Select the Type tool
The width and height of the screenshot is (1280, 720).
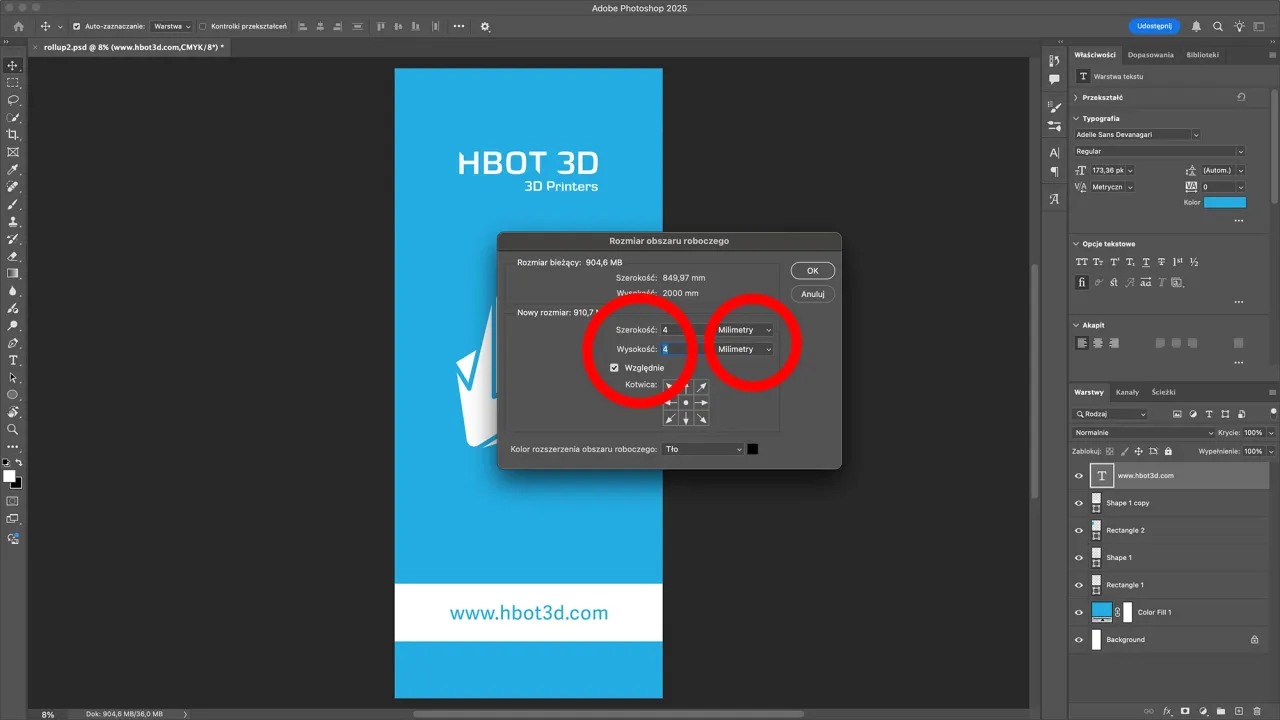(13, 360)
